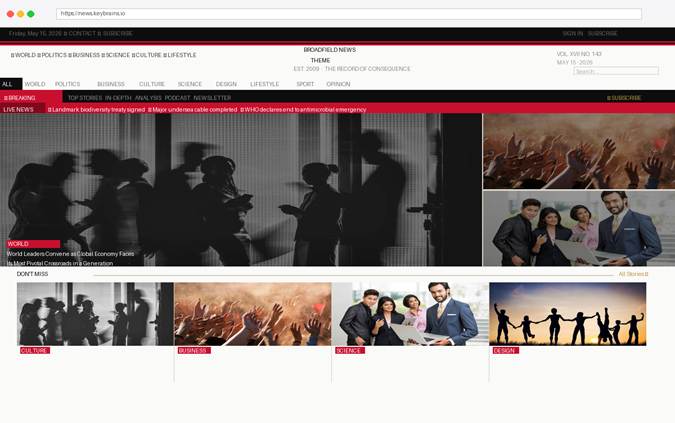
Task: Click the red Culture tag under first thumbnail
Action: 35,351
